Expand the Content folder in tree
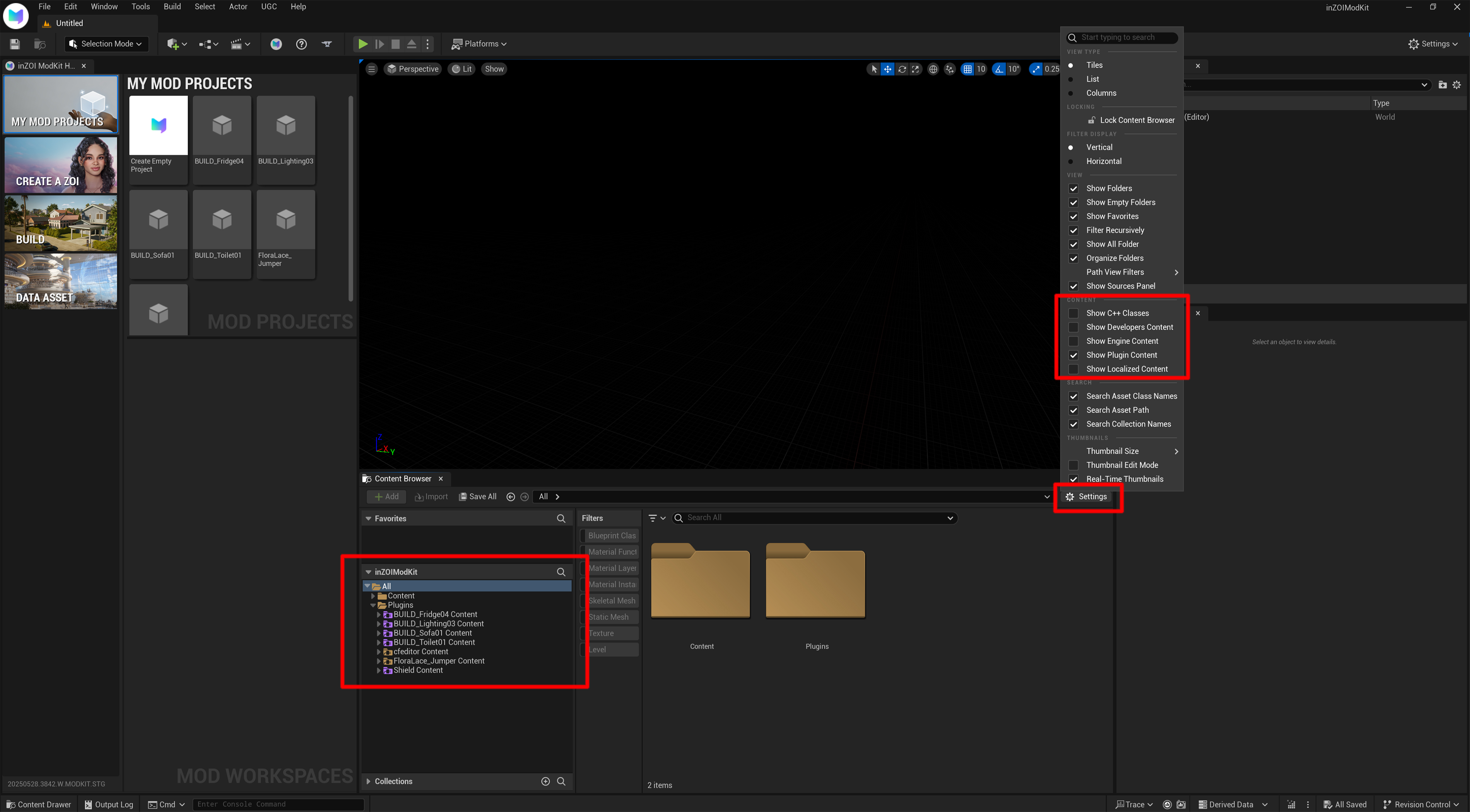This screenshot has width=1470, height=812. pos(373,596)
